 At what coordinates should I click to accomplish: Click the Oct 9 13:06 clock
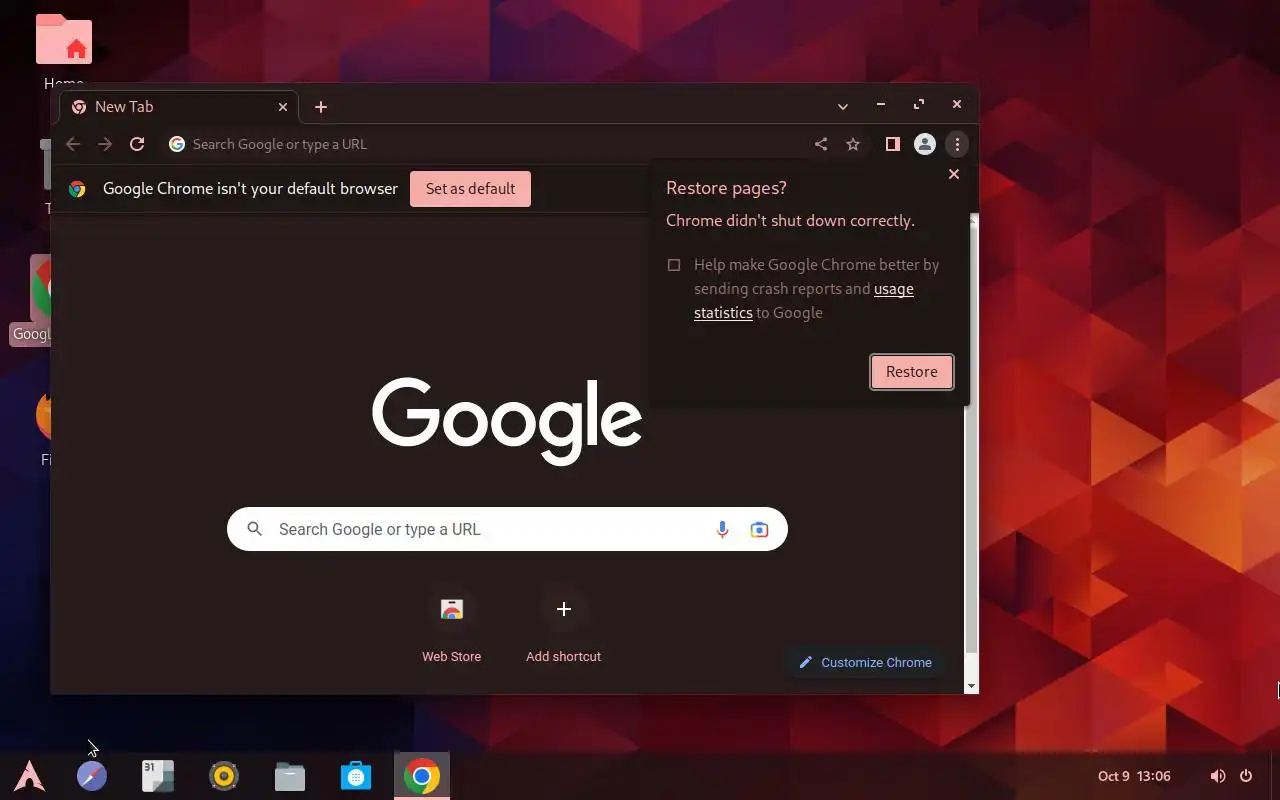pos(1134,776)
